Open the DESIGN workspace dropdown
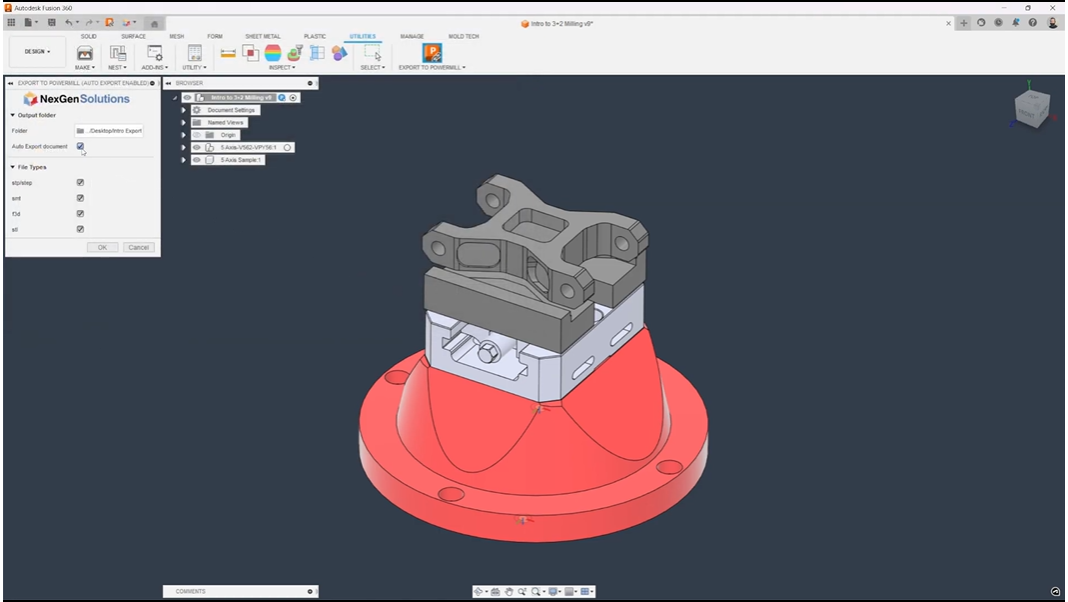This screenshot has height=602, width=1068. click(37, 52)
